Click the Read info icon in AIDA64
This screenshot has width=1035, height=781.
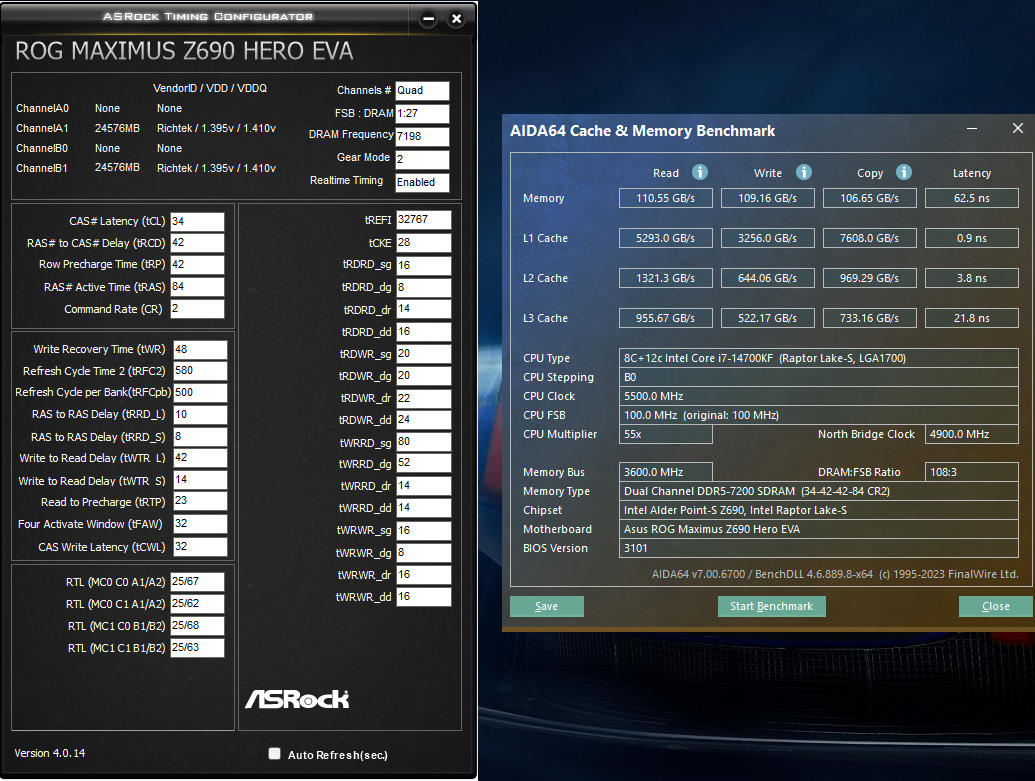(x=700, y=172)
